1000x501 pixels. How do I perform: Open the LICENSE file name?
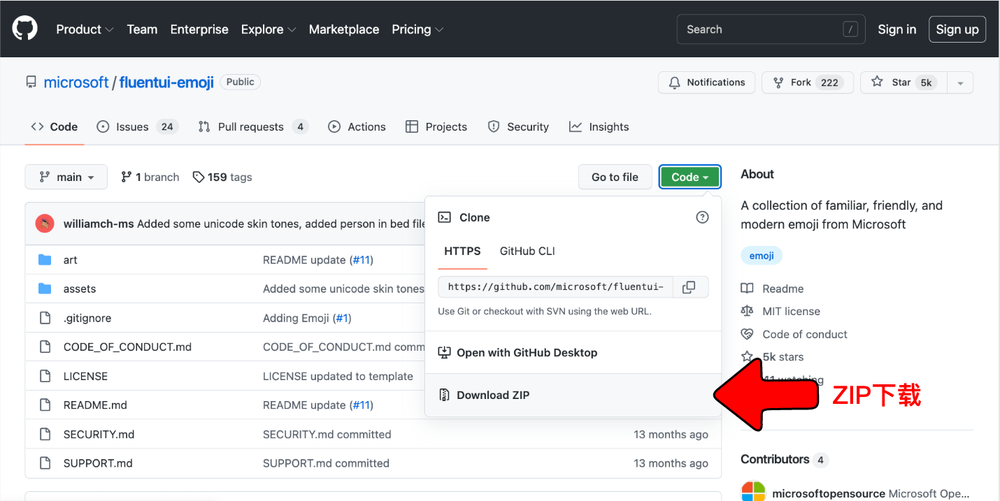pyautogui.click(x=85, y=376)
